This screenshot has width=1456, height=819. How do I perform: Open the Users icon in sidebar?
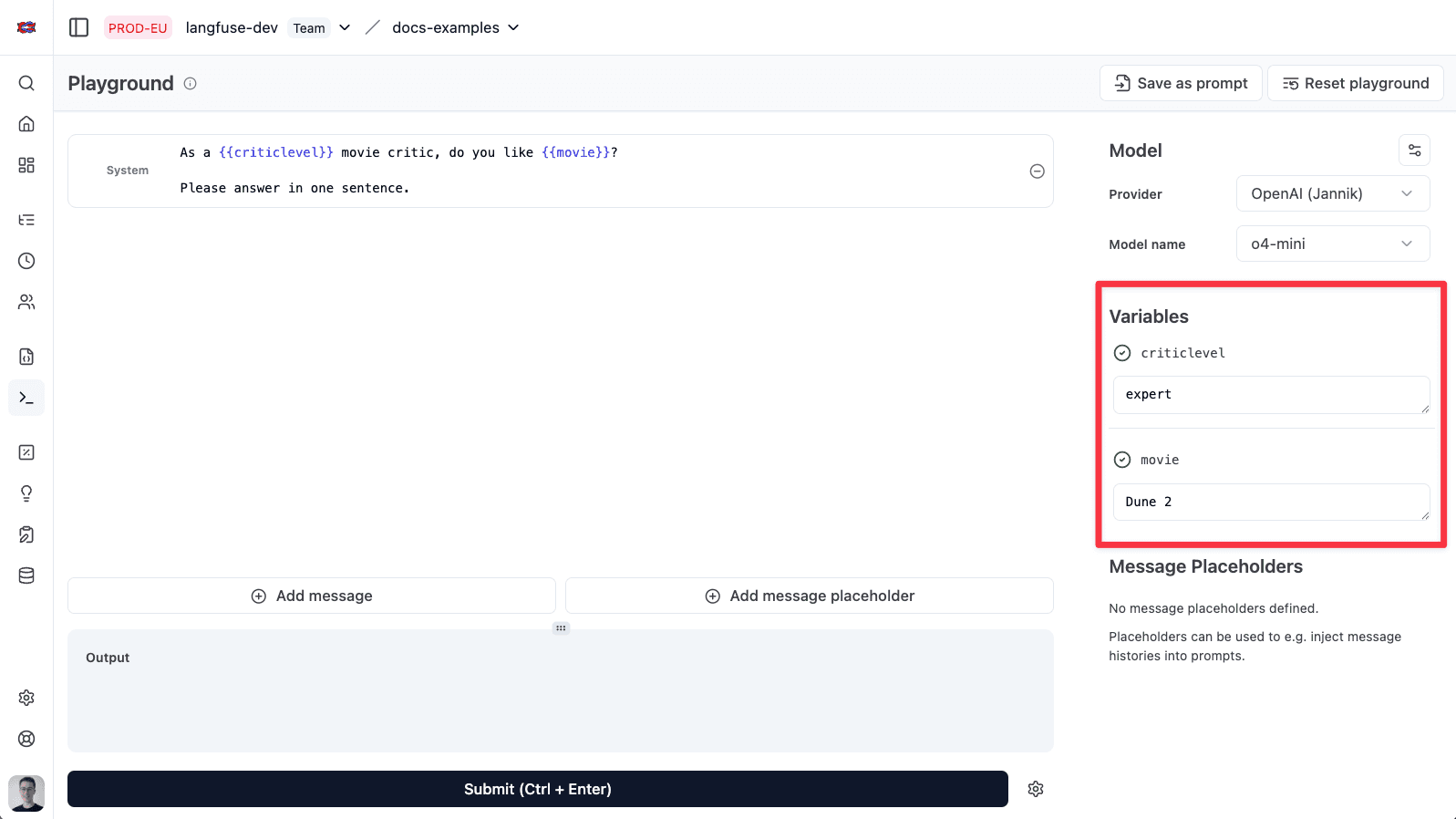[26, 302]
